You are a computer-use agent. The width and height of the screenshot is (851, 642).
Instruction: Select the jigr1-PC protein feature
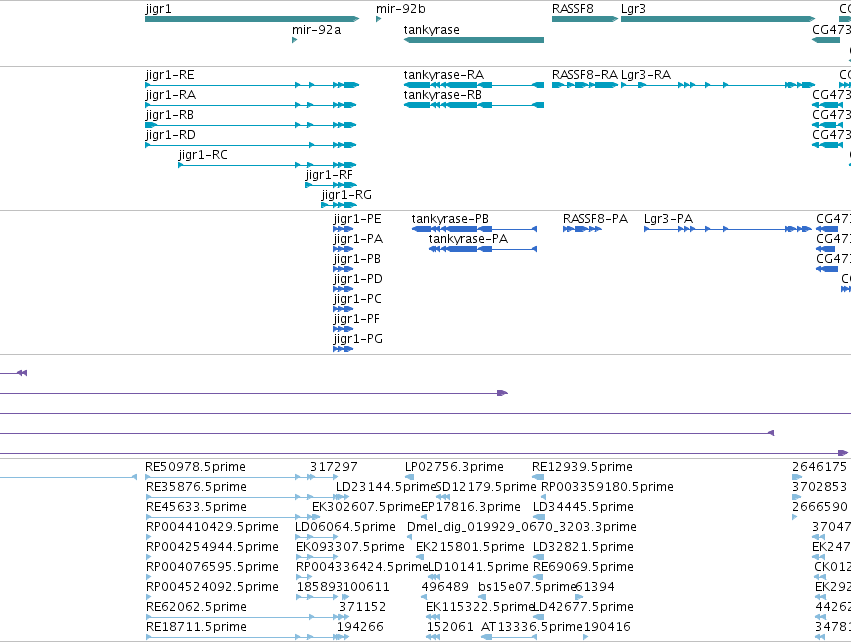tap(343, 309)
